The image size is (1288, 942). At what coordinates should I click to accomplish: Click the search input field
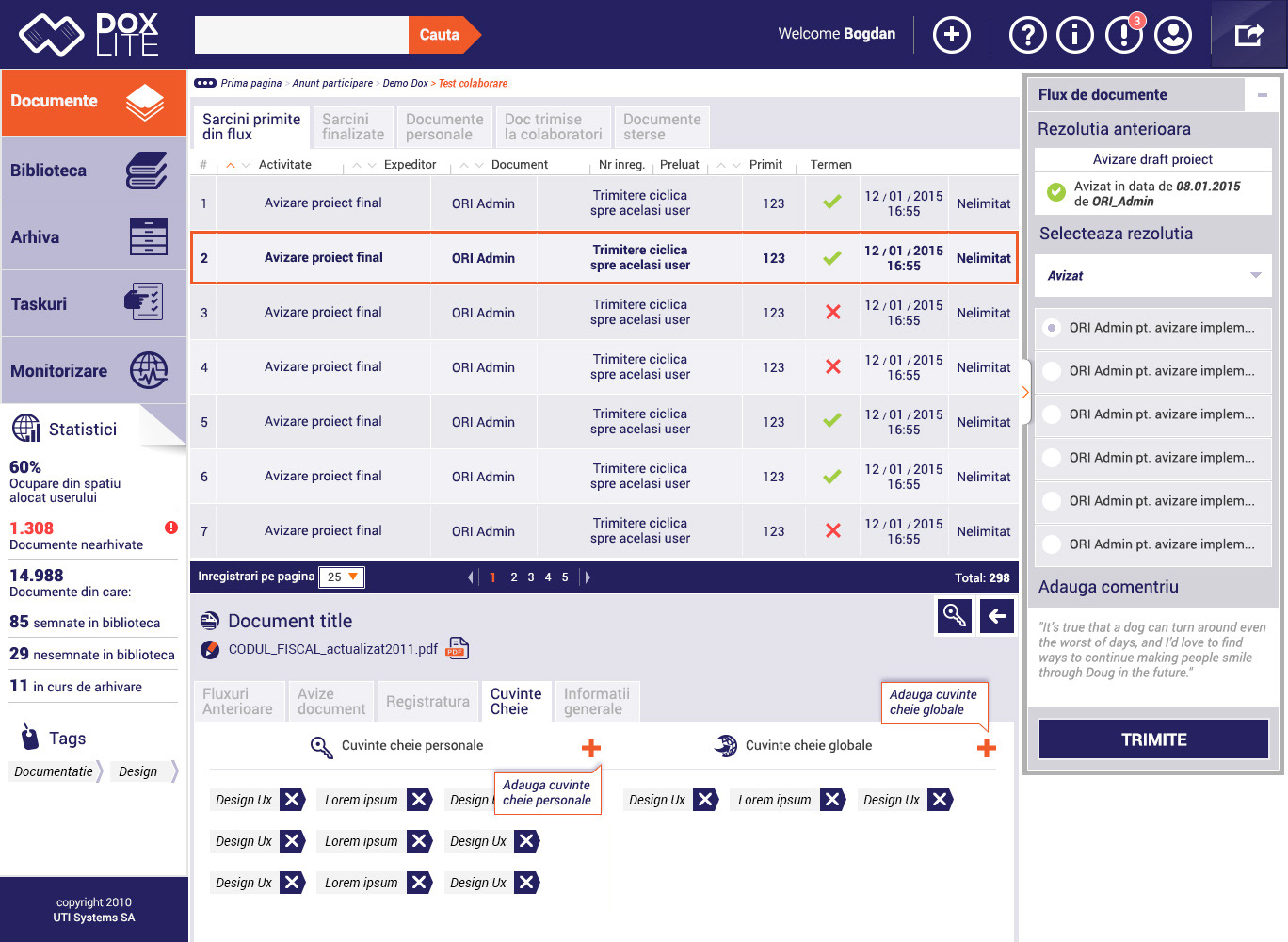[301, 35]
